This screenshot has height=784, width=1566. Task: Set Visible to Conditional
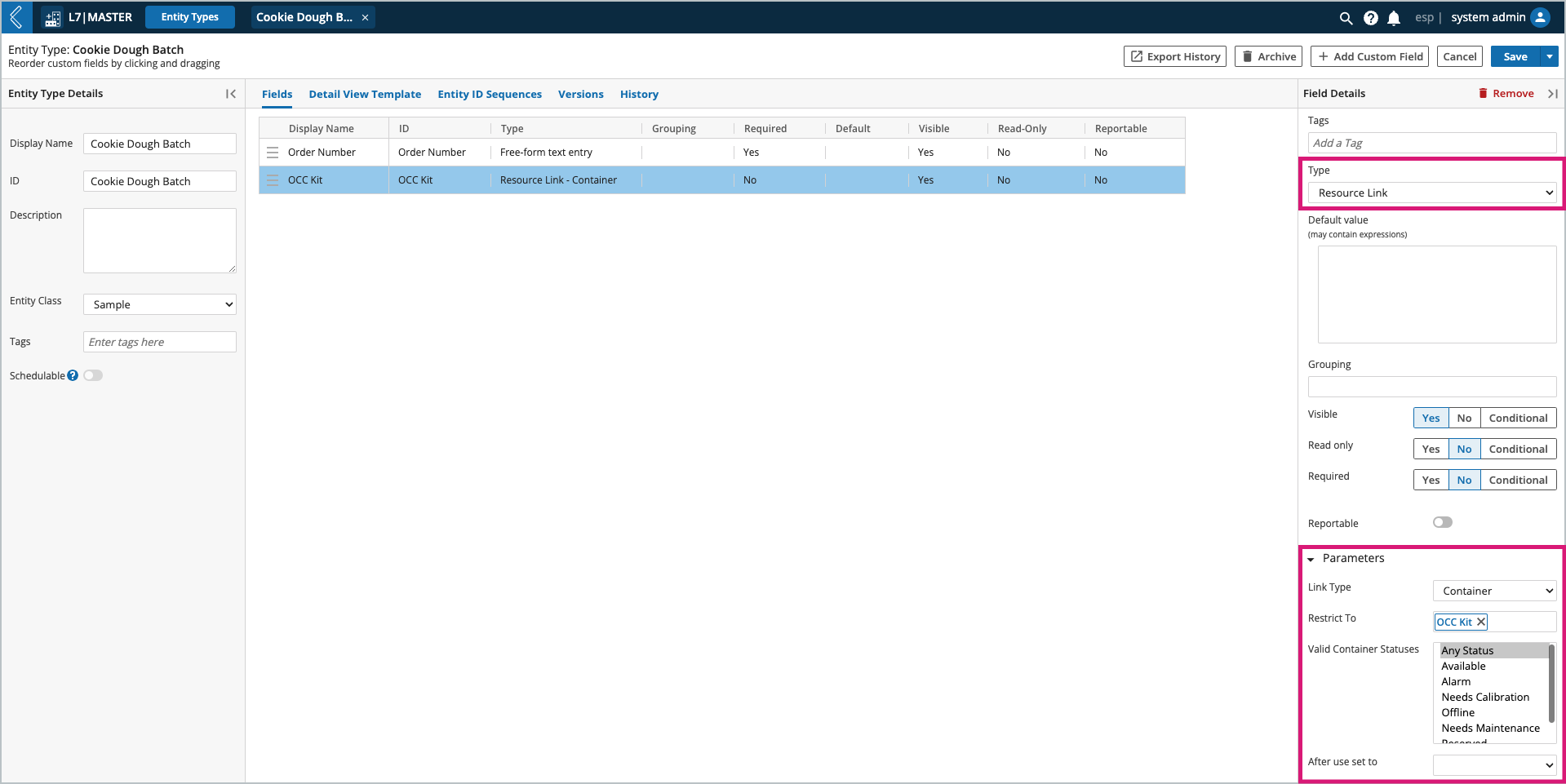(x=1519, y=418)
